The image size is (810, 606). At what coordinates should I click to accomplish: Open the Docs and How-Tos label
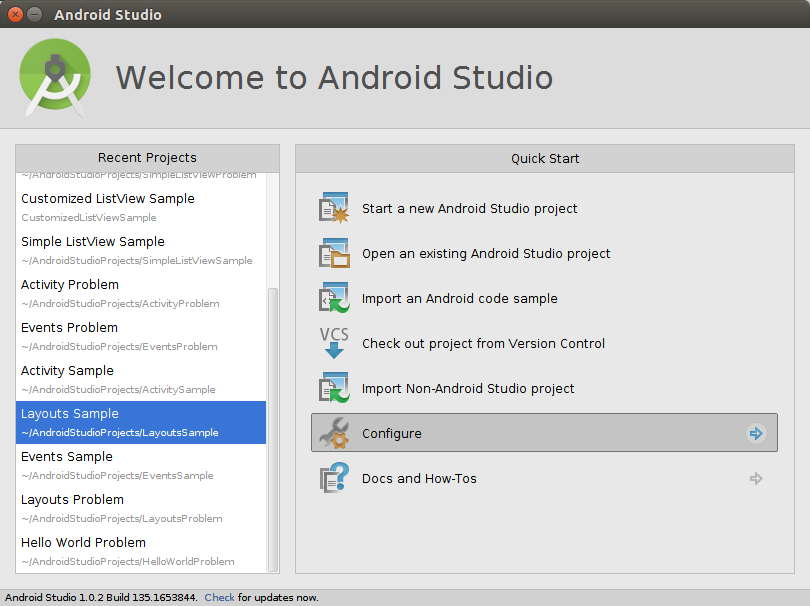[x=419, y=478]
